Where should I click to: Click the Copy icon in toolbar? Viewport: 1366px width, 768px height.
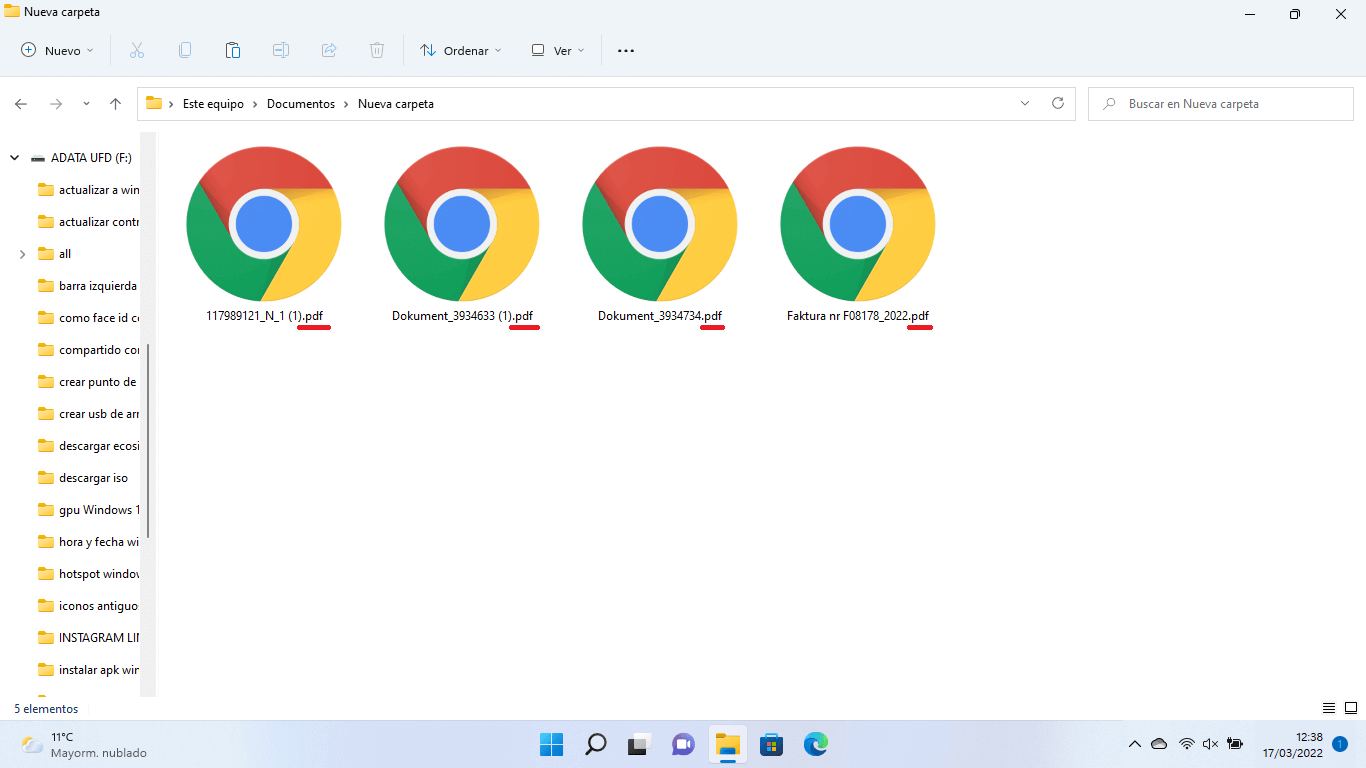coord(185,50)
